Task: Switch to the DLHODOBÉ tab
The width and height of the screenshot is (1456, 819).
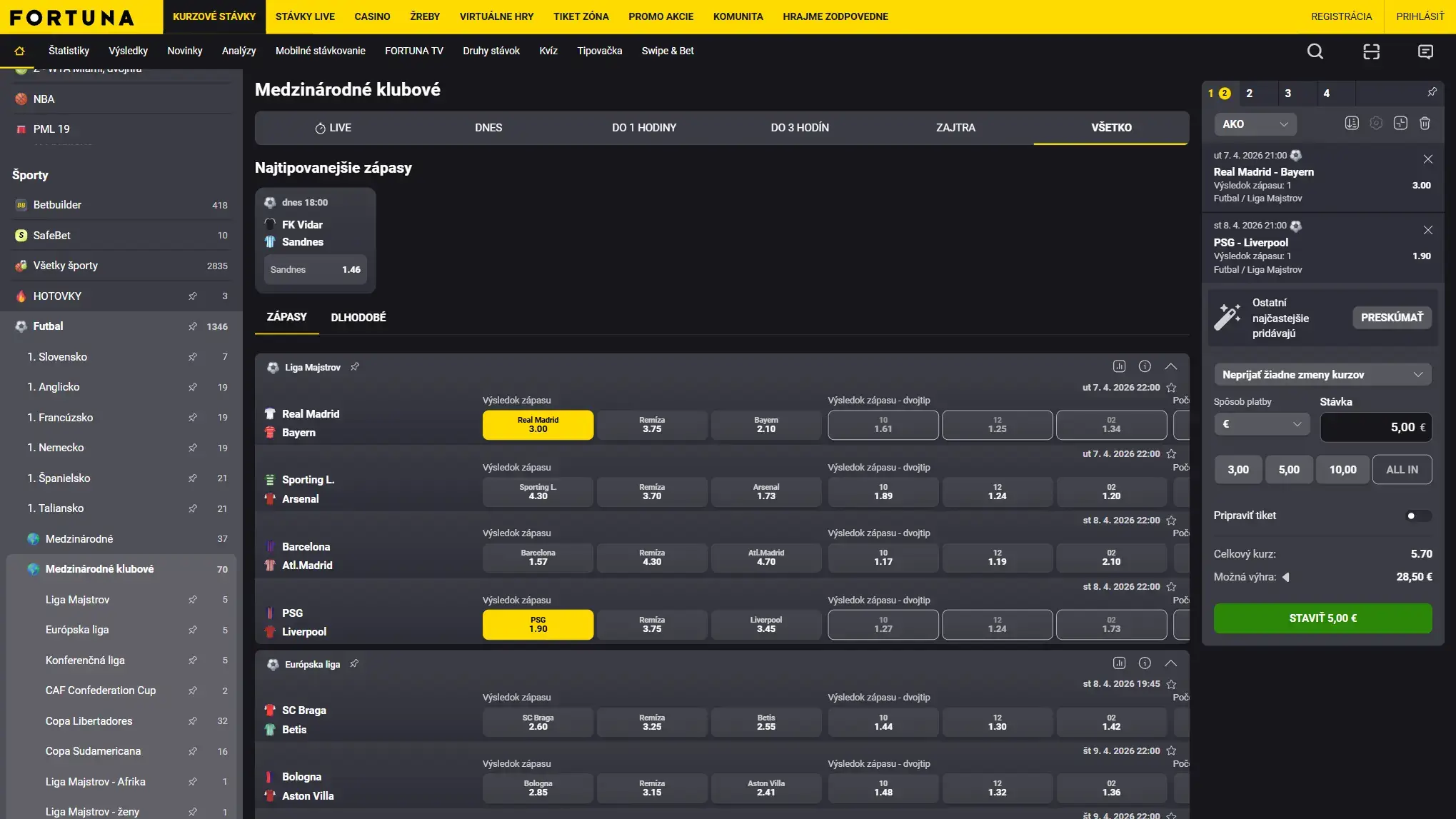Action: click(x=358, y=317)
